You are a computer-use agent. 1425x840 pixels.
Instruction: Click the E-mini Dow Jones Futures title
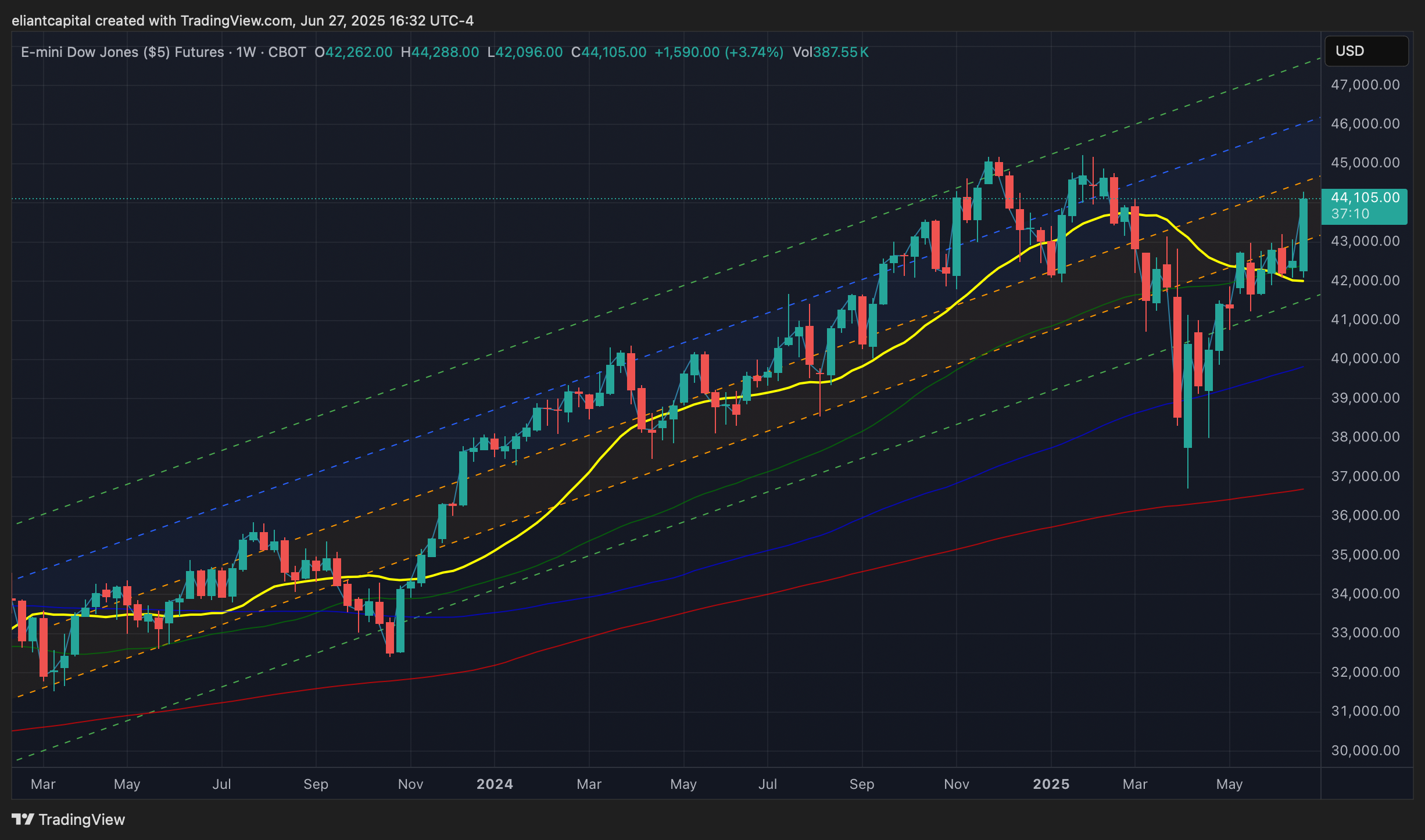122,52
